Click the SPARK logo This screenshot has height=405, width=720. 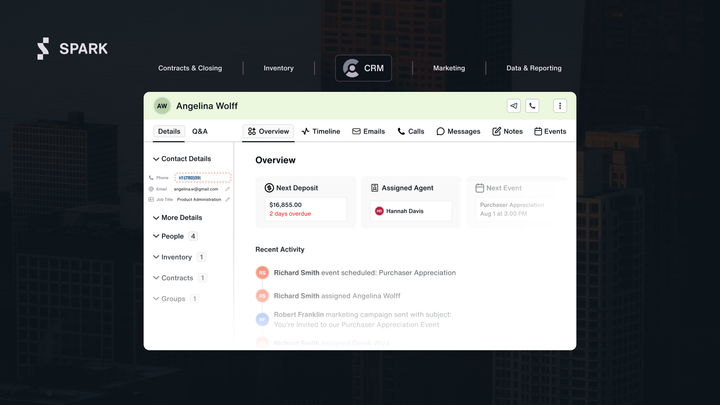(72, 49)
